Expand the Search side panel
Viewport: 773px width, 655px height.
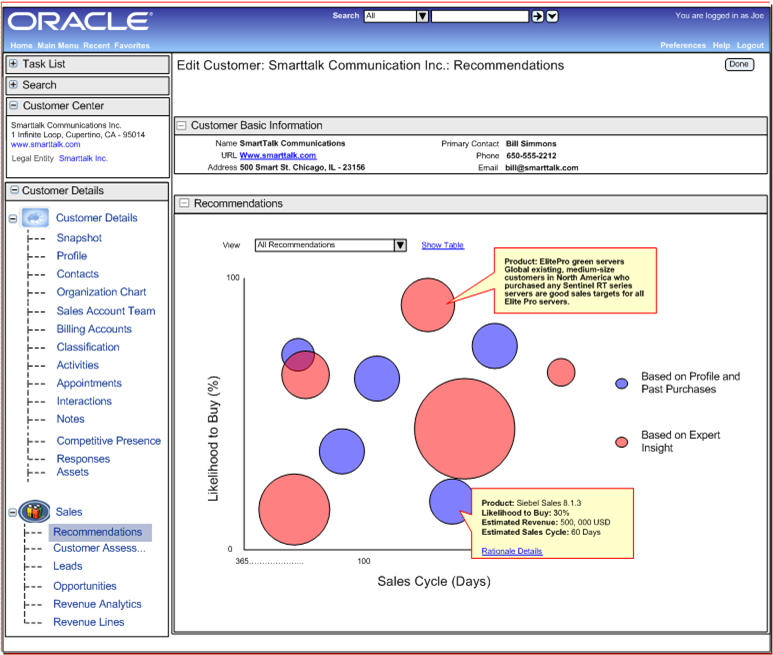click(14, 85)
